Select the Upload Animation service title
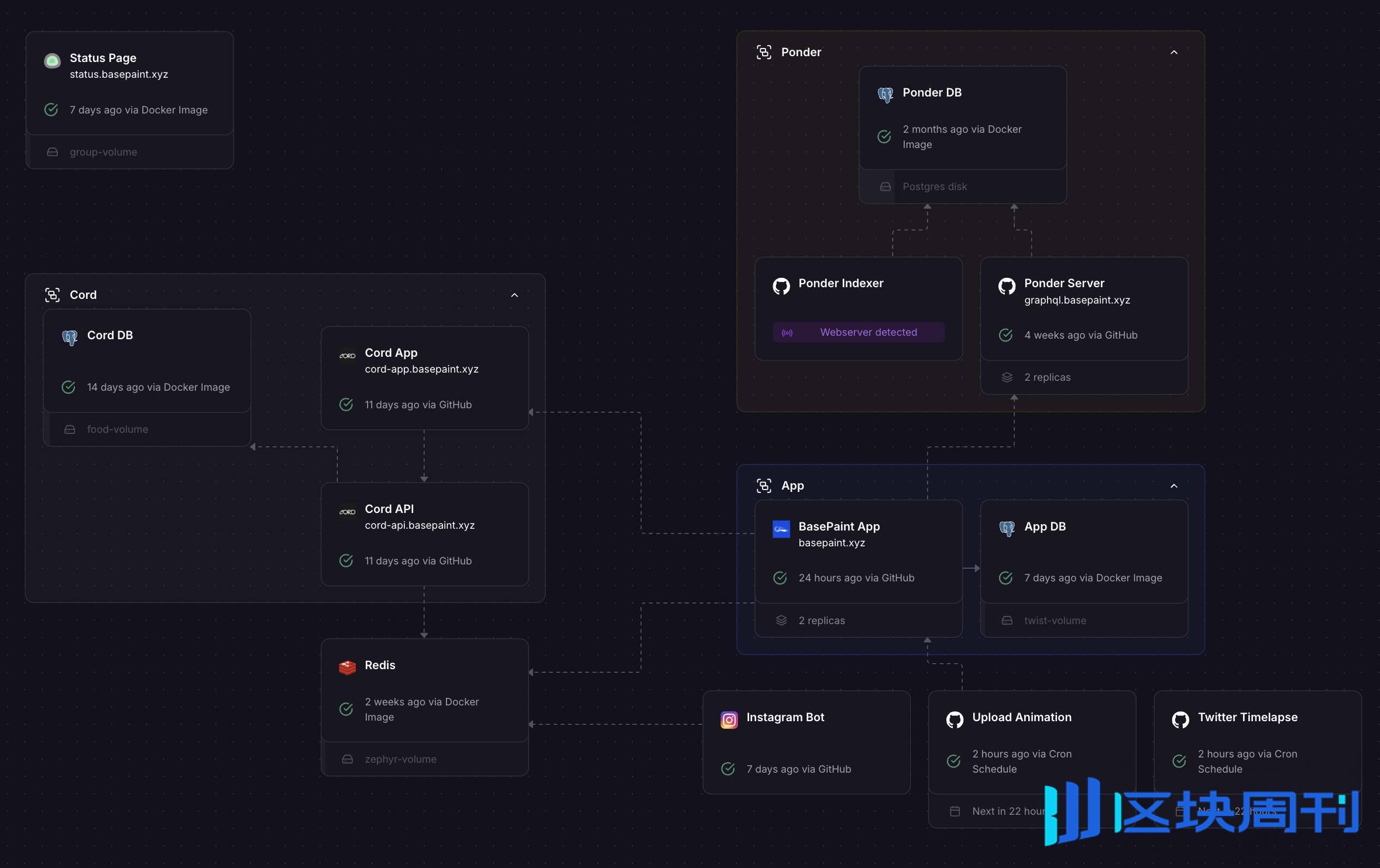The width and height of the screenshot is (1380, 868). (x=1021, y=717)
